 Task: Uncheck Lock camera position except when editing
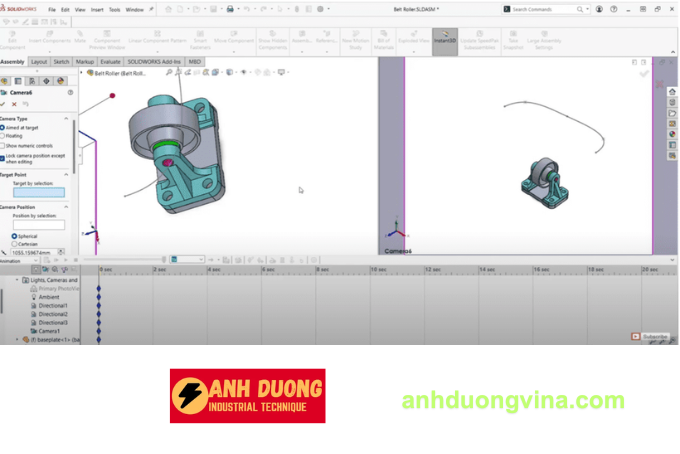3,156
